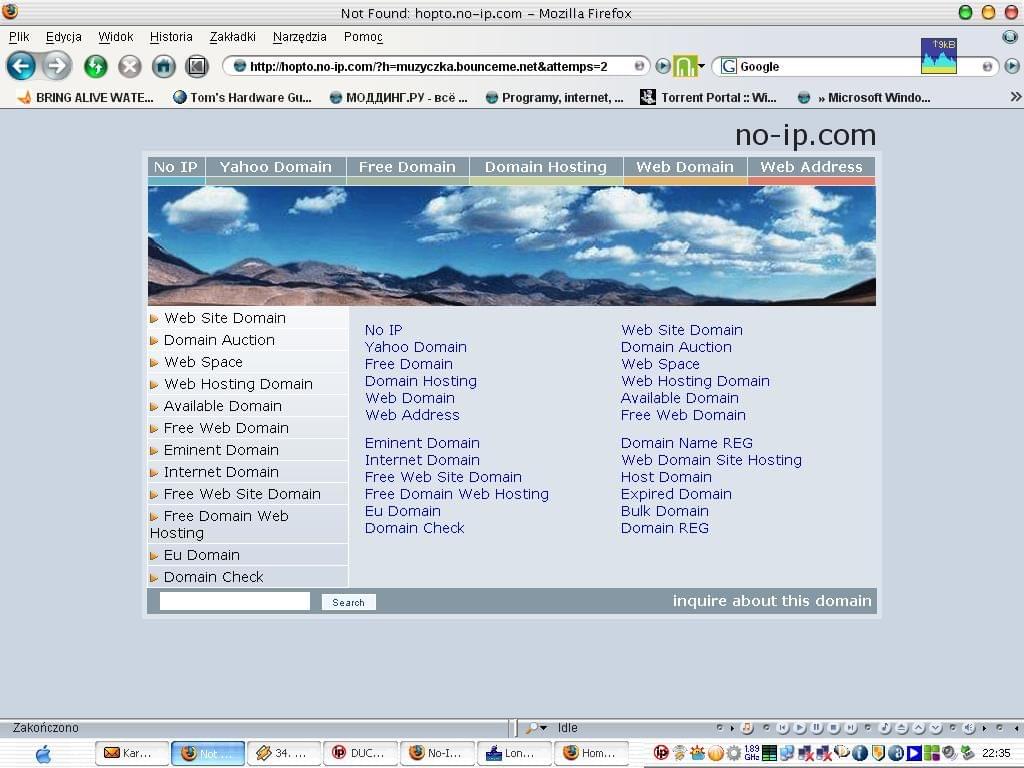Click the Search button

pyautogui.click(x=348, y=602)
